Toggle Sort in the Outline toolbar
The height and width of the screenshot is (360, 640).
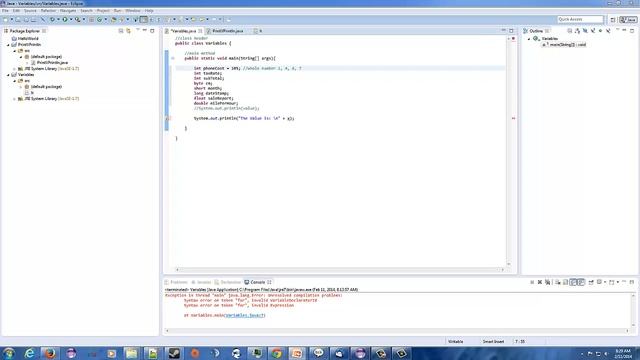tap(577, 31)
